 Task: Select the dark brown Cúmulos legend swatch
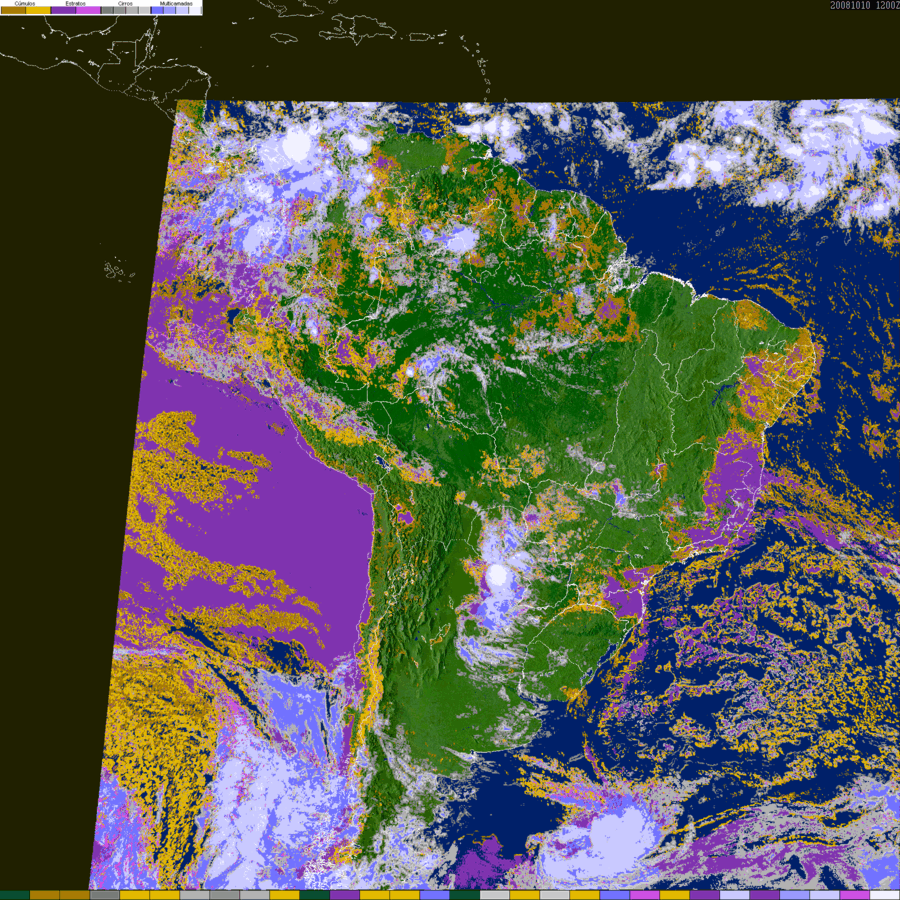point(13,10)
